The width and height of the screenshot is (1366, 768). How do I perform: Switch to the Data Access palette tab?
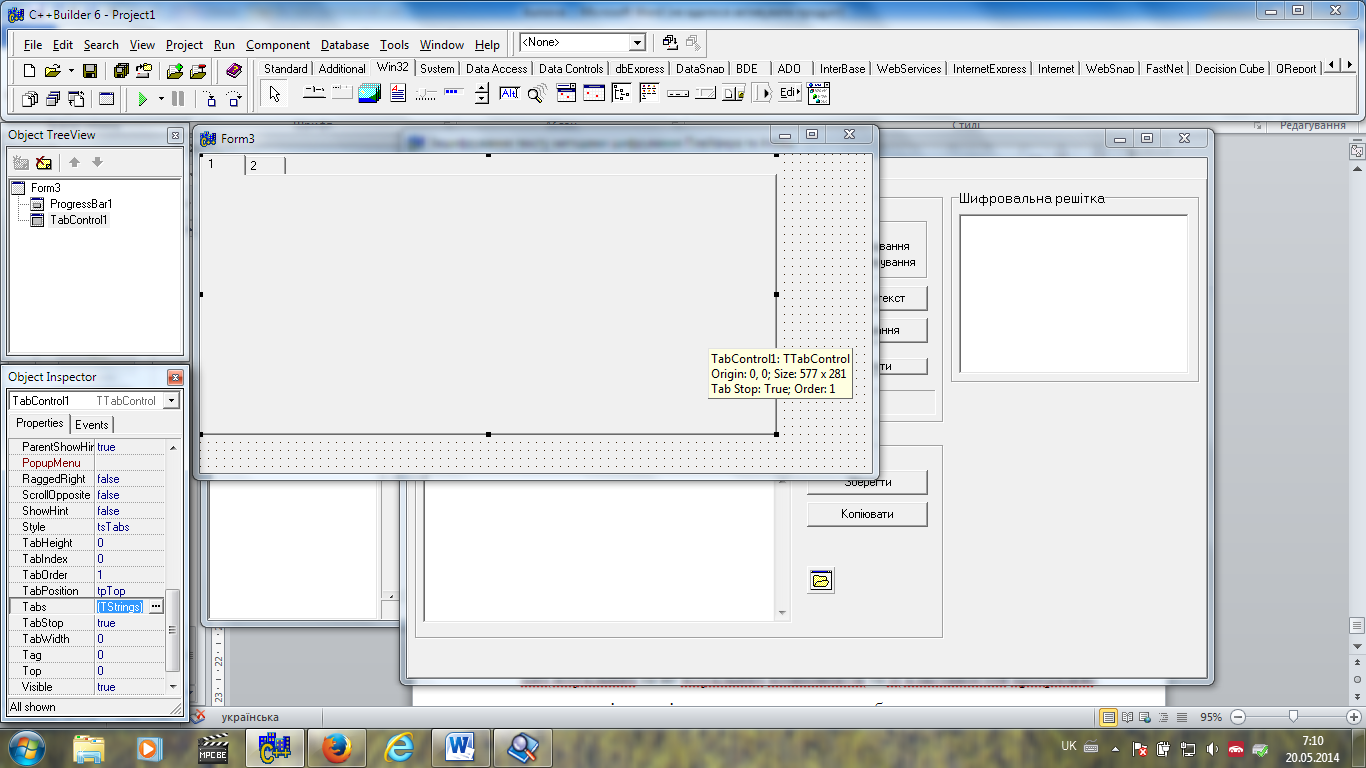pos(496,69)
